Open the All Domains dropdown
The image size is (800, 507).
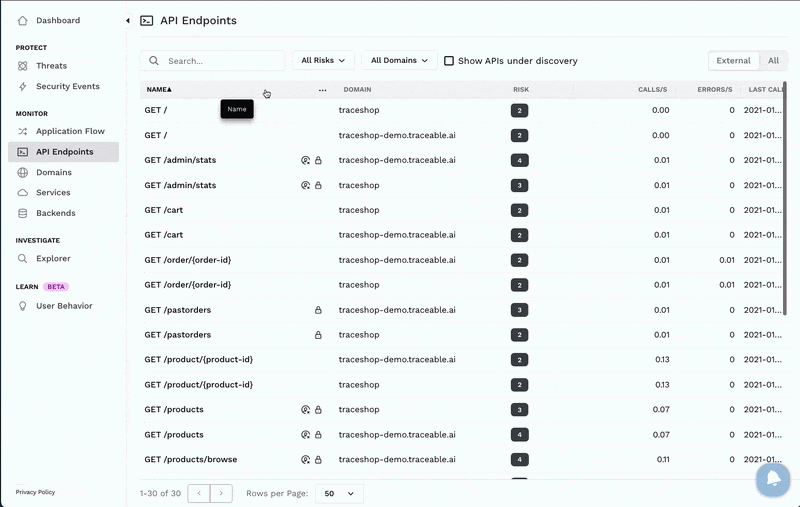click(398, 61)
